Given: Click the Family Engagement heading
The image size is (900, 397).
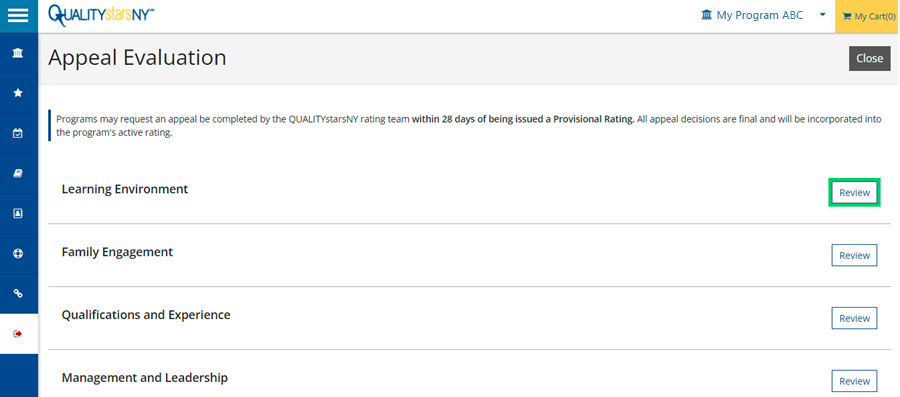Looking at the screenshot, I should pos(117,252).
